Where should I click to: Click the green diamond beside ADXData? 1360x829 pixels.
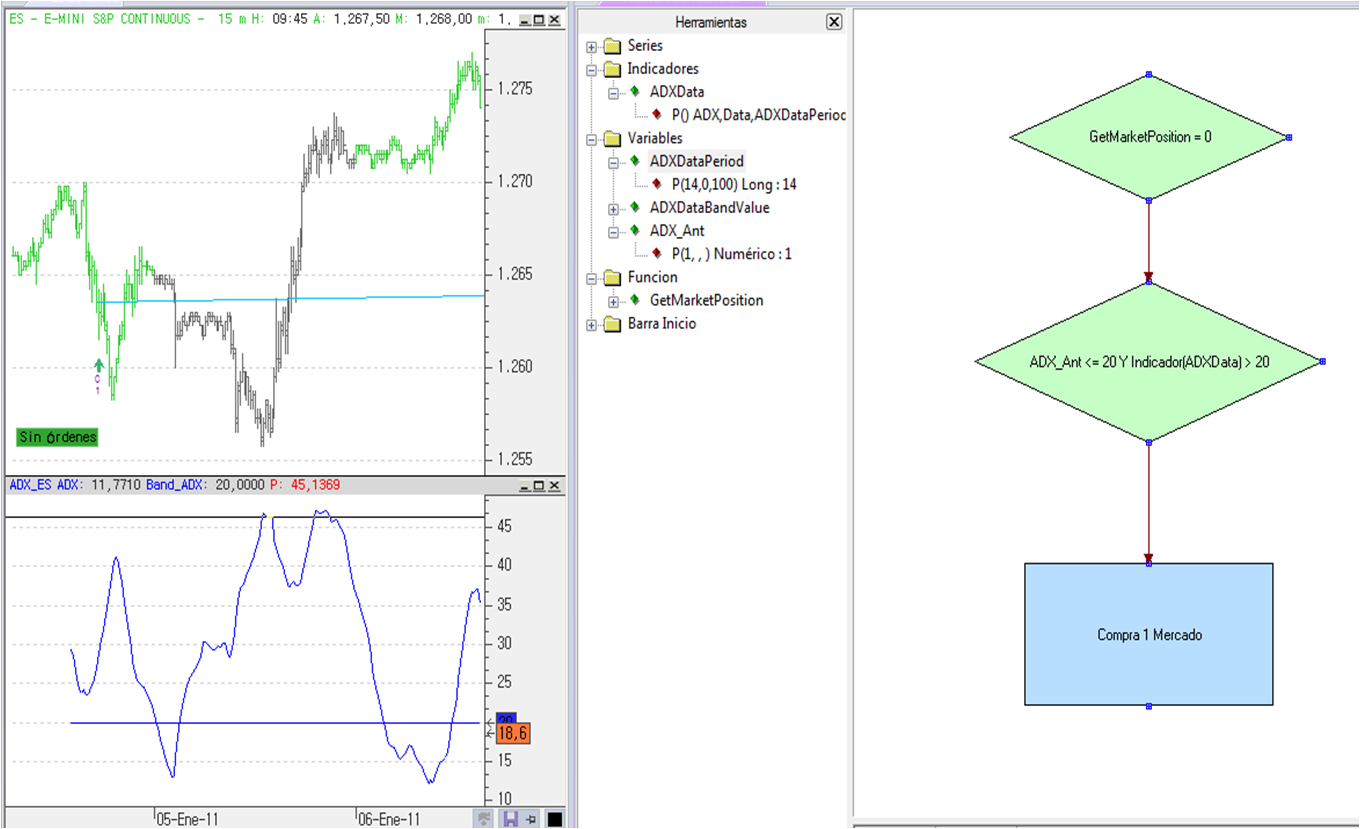634,92
